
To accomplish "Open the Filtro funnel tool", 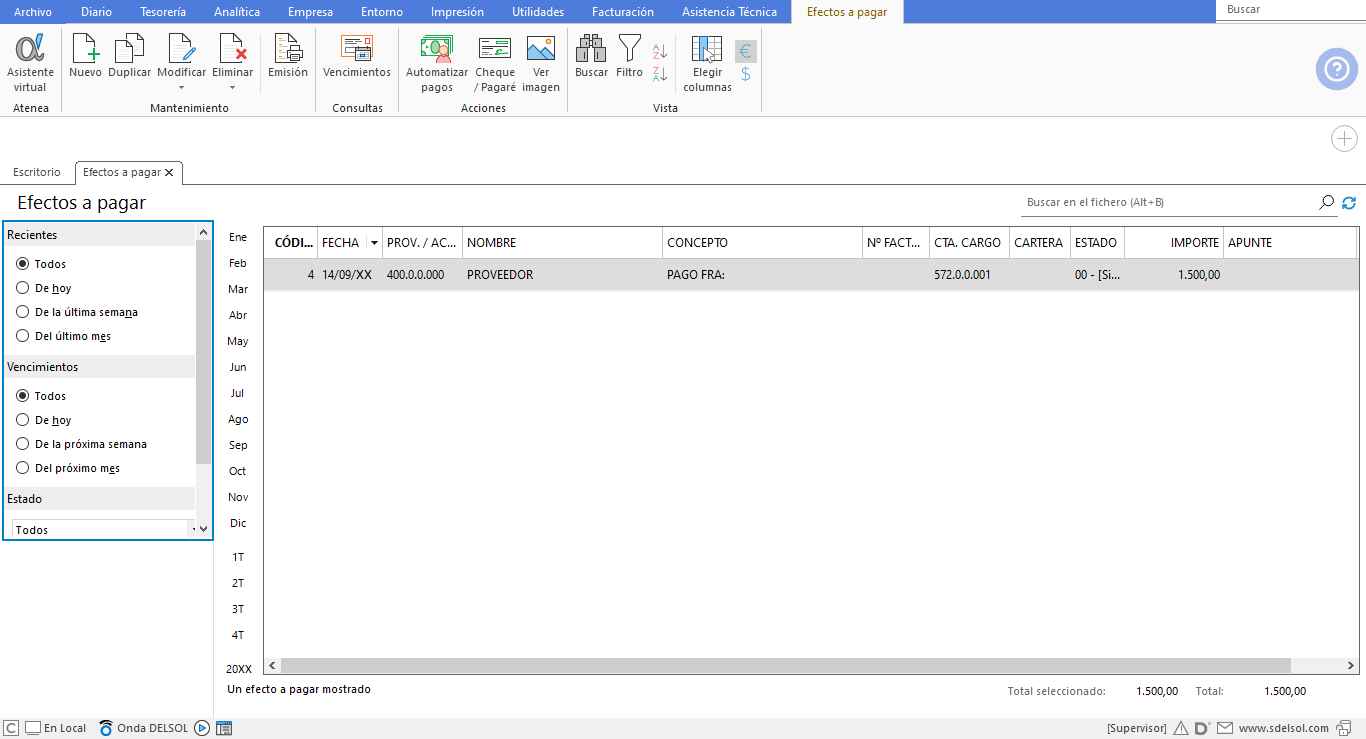I will pyautogui.click(x=630, y=56).
